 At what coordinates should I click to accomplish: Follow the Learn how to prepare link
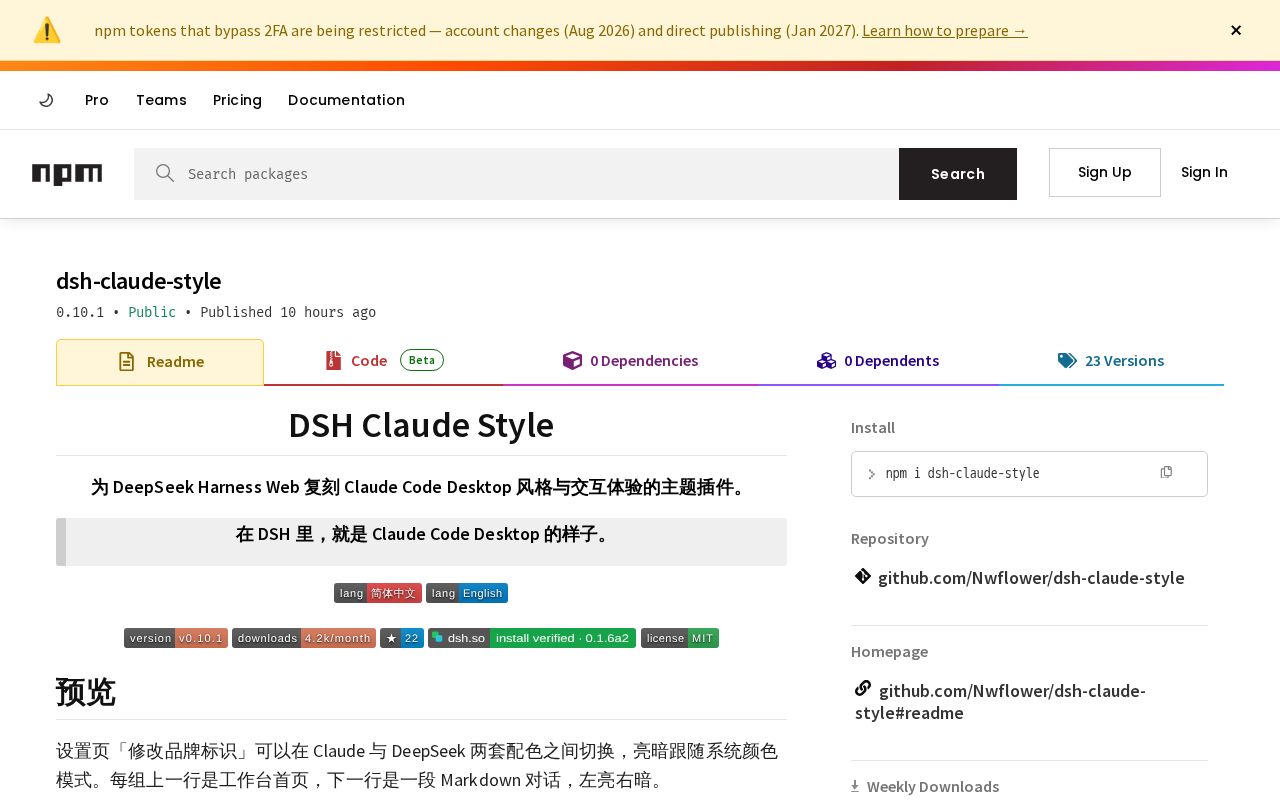945,30
